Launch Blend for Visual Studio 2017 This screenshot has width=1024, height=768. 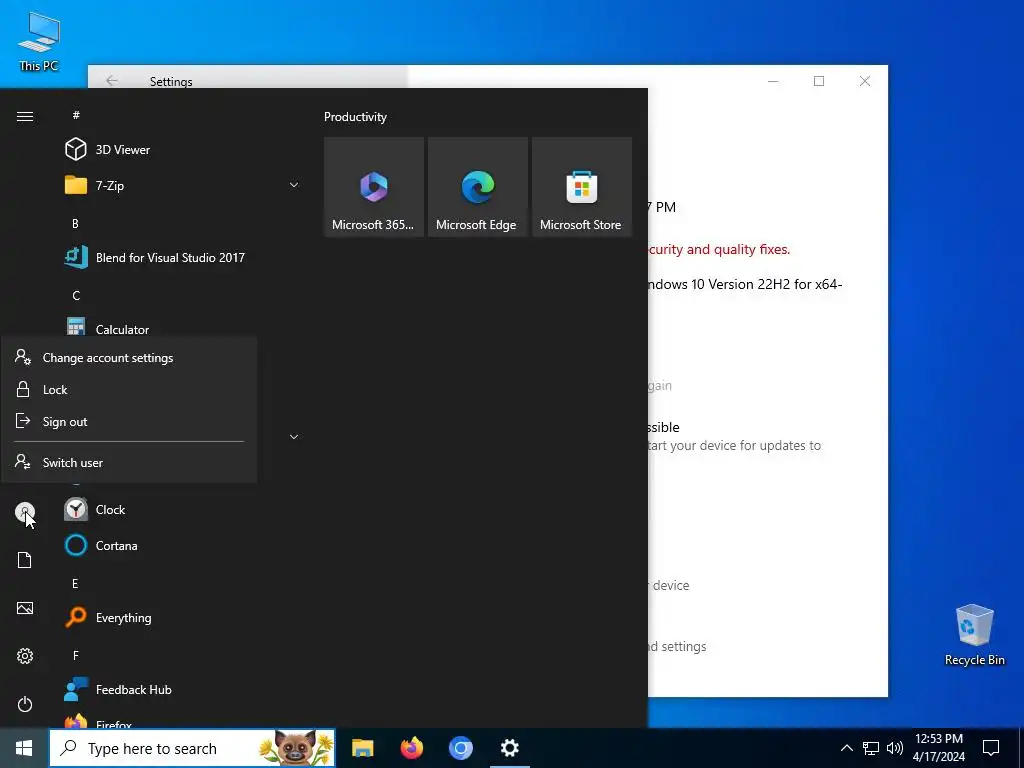(155, 257)
